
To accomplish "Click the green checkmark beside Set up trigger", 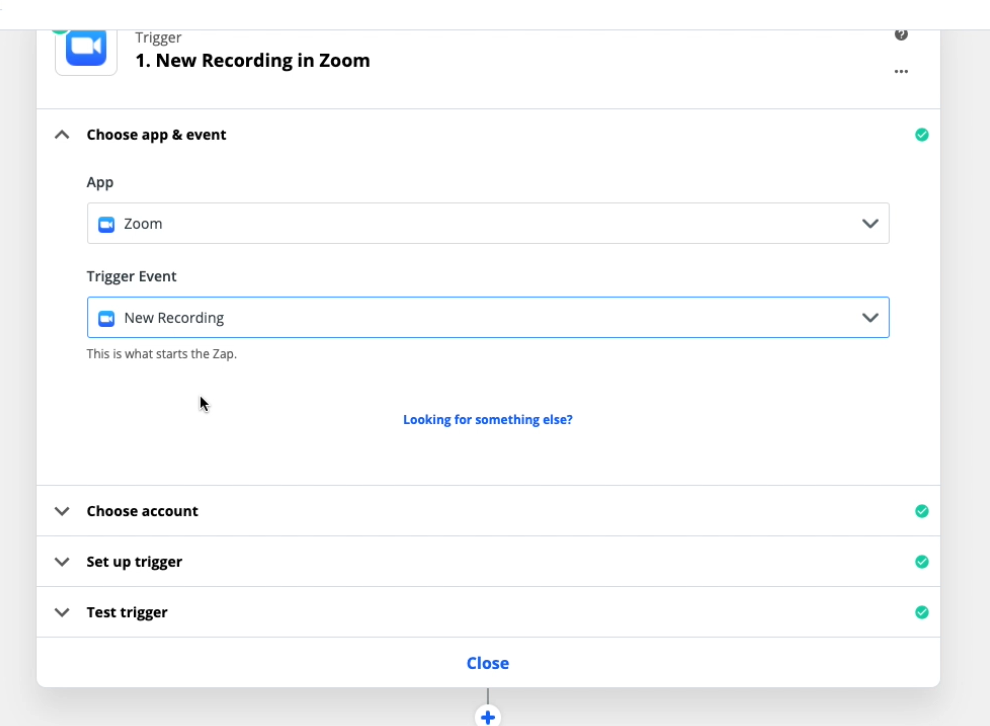I will point(922,561).
